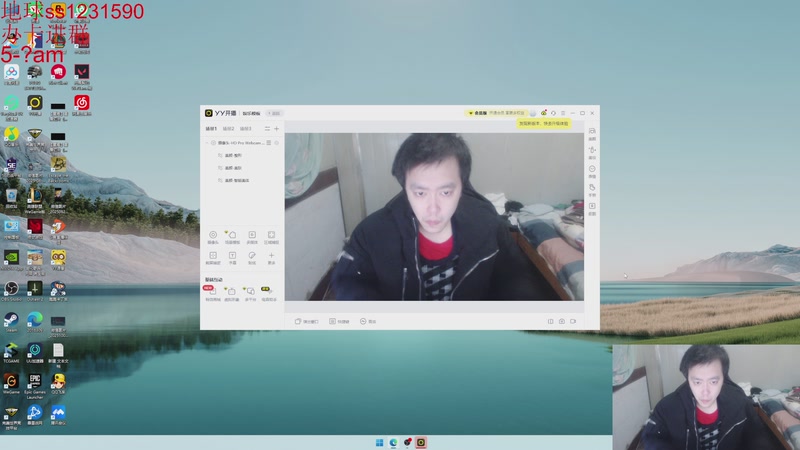Image resolution: width=800 pixels, height=450 pixels.
Task: Open the Epic Games Launcher desktop shortcut
Action: (x=35, y=386)
